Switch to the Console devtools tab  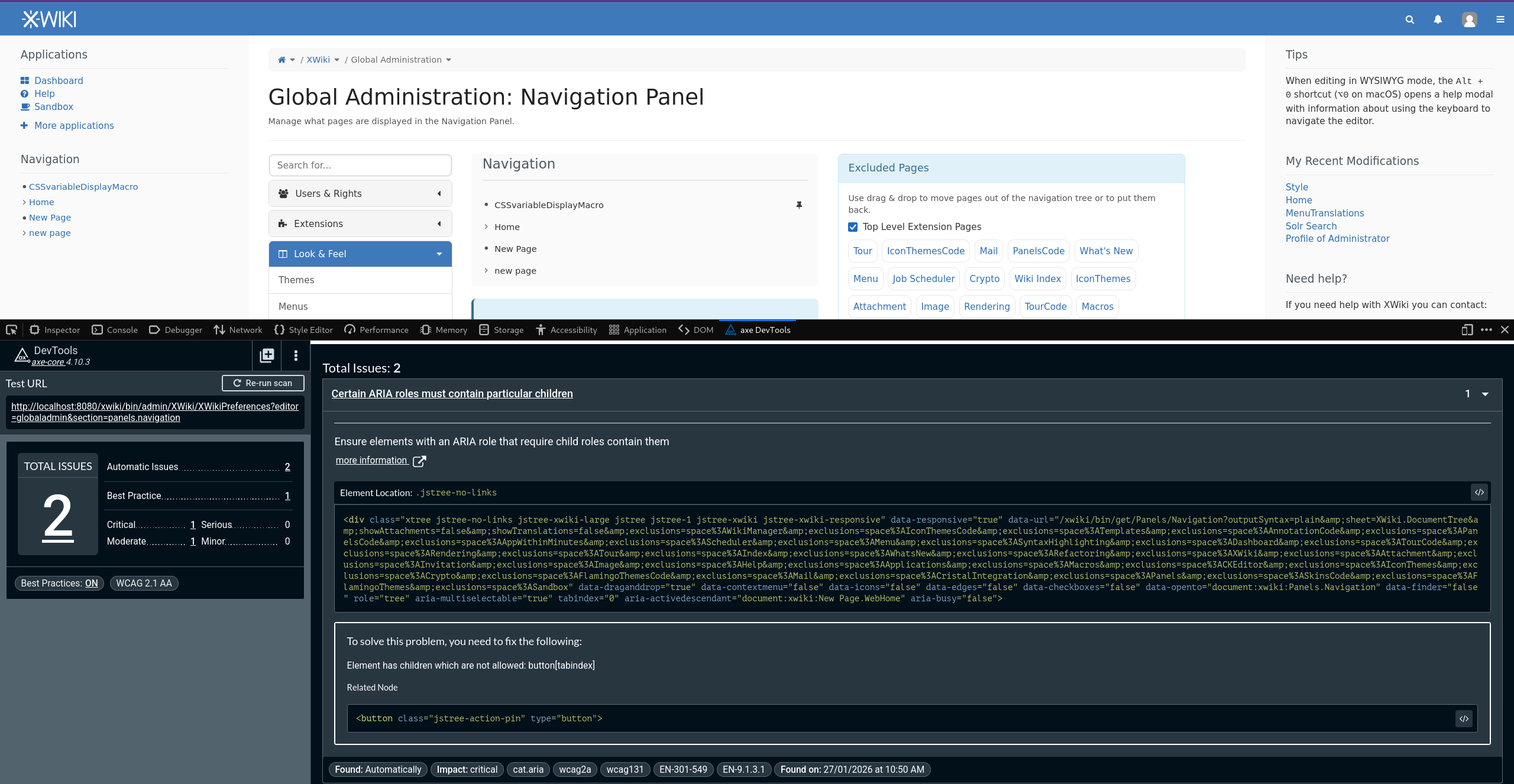pyautogui.click(x=115, y=330)
